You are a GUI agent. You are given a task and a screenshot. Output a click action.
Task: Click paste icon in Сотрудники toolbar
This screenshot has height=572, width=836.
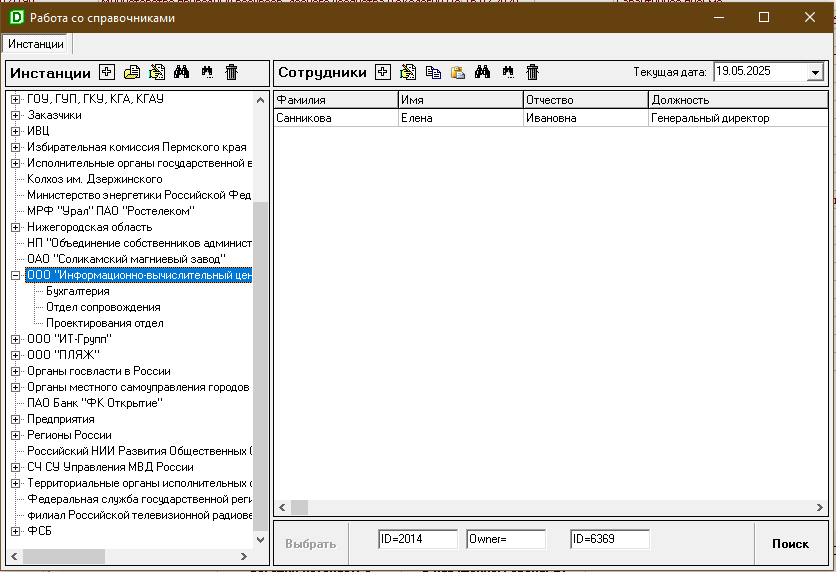[458, 72]
